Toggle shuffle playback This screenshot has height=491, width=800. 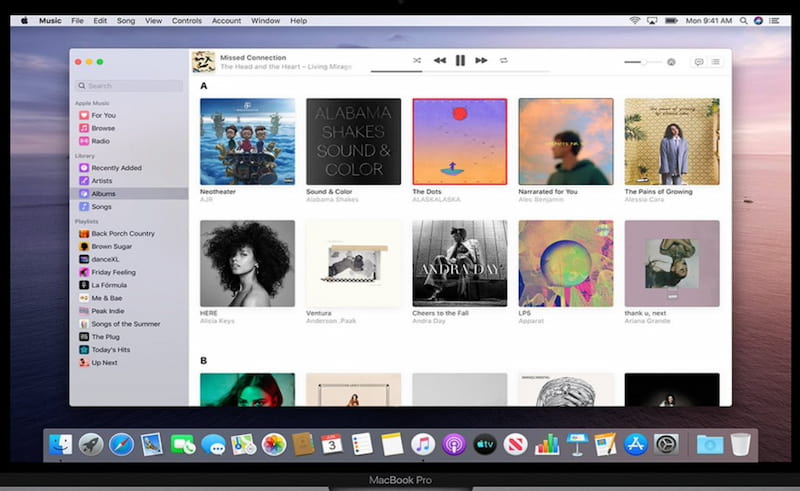coord(417,60)
